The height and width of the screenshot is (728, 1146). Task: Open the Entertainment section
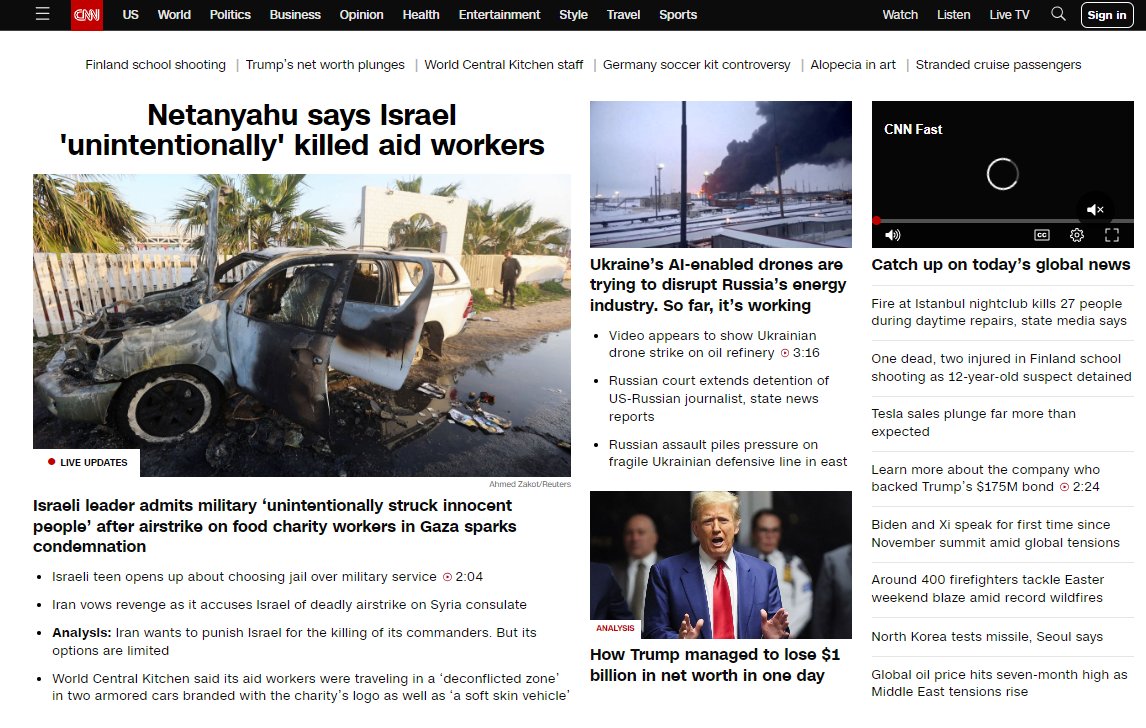pos(499,15)
